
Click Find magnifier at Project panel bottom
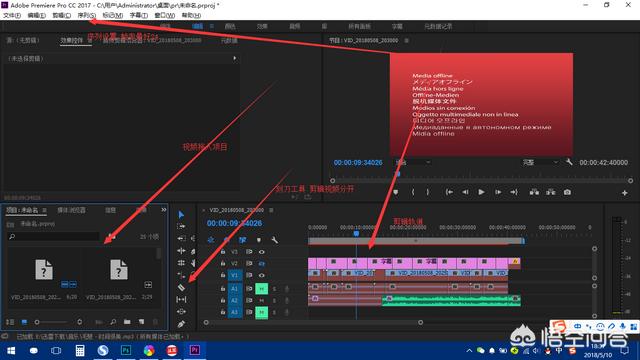(x=113, y=322)
